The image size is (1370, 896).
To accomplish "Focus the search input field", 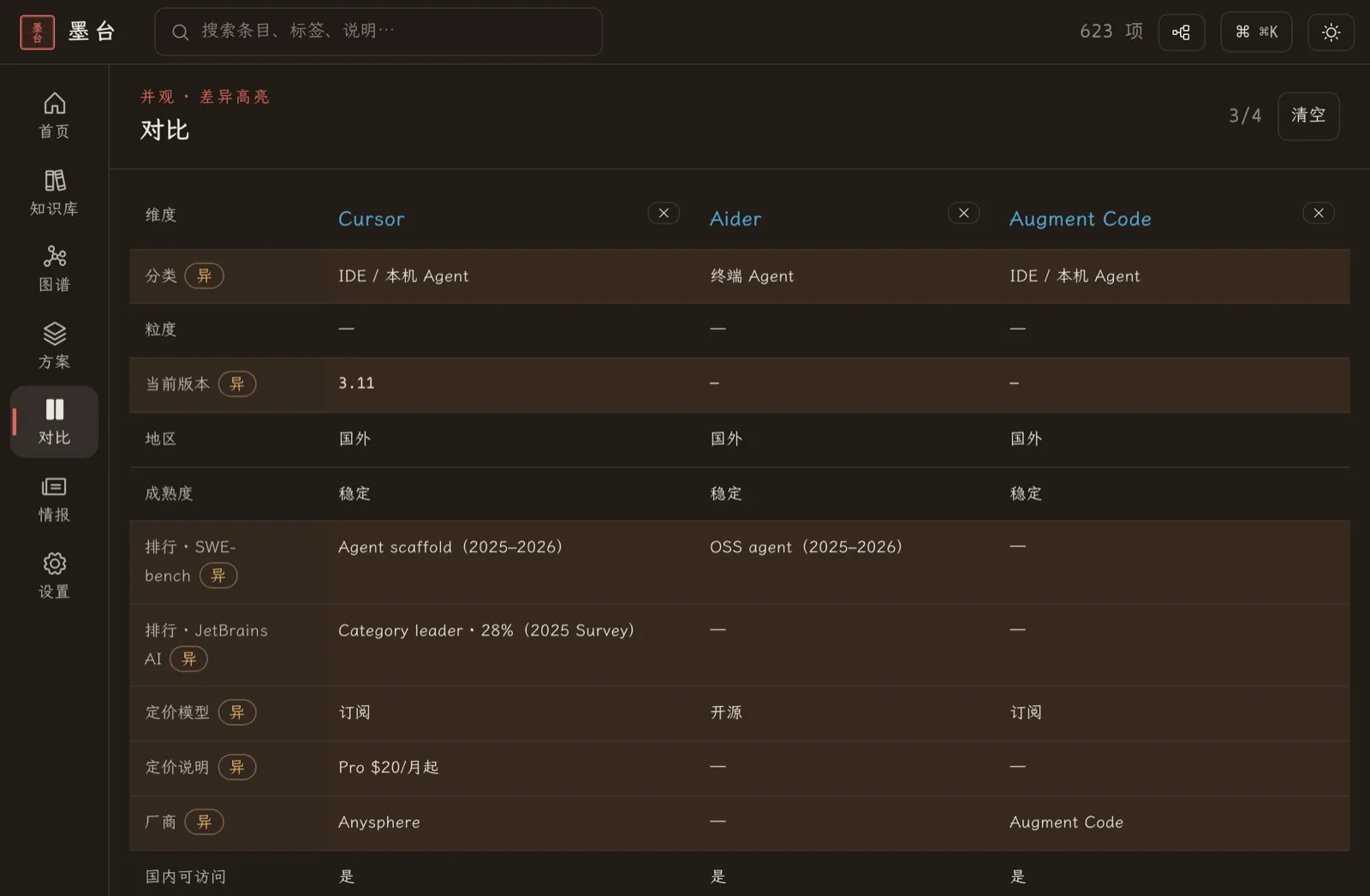I will coord(378,32).
